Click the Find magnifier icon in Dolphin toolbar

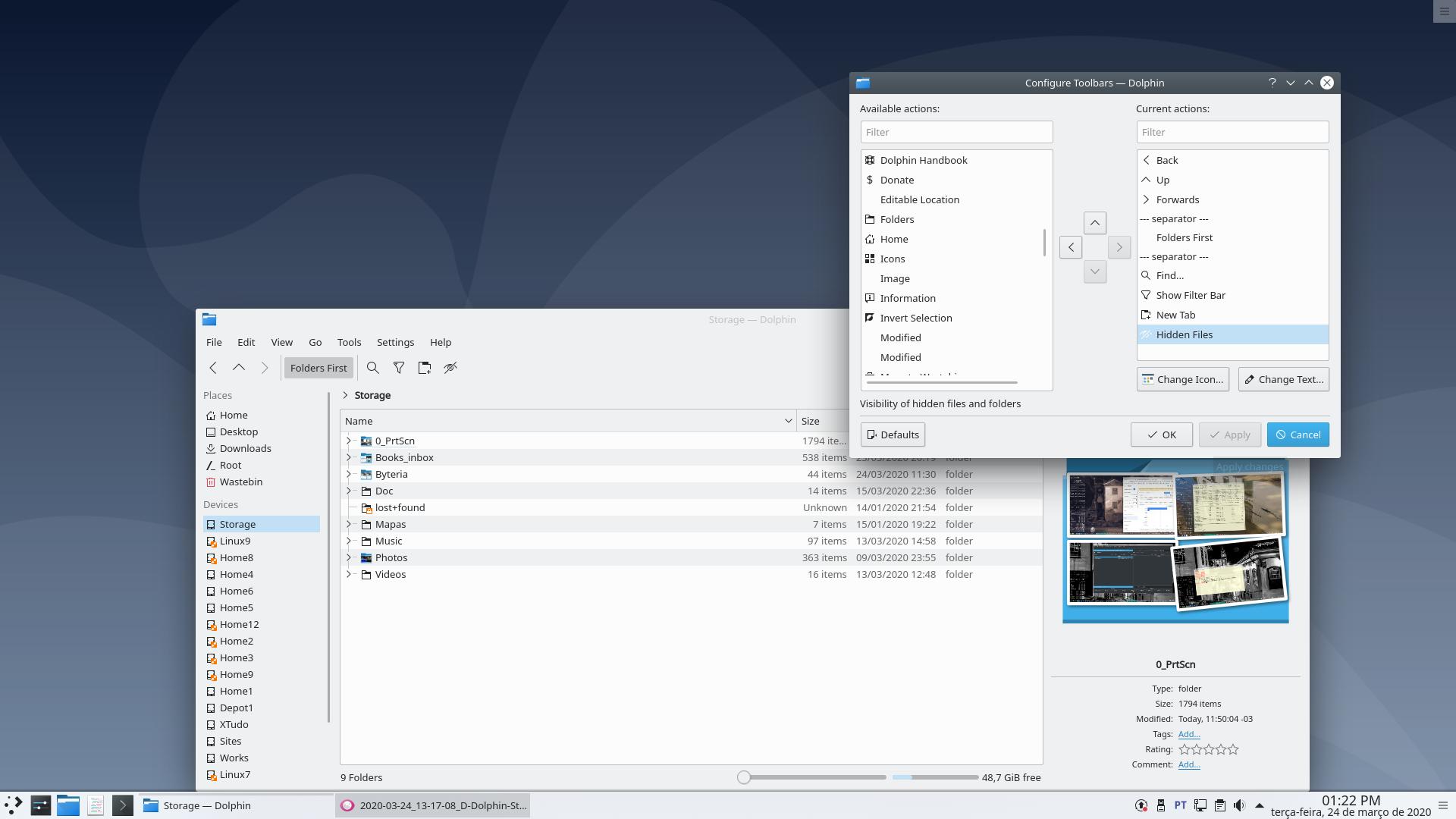coord(372,368)
